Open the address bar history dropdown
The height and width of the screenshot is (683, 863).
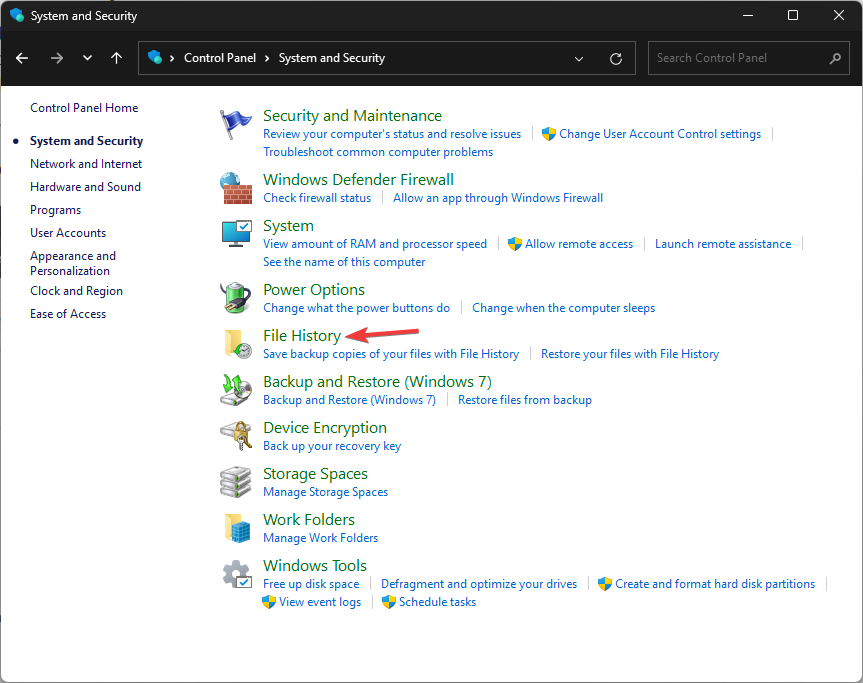(x=579, y=58)
